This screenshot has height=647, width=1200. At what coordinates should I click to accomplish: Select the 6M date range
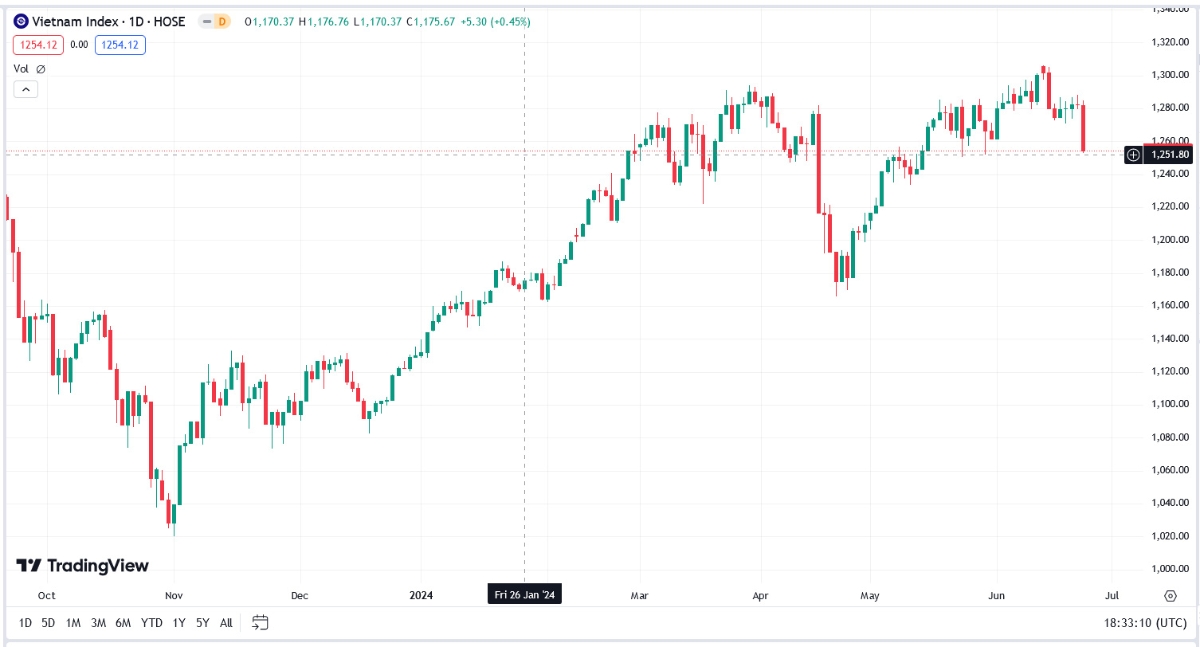123,623
